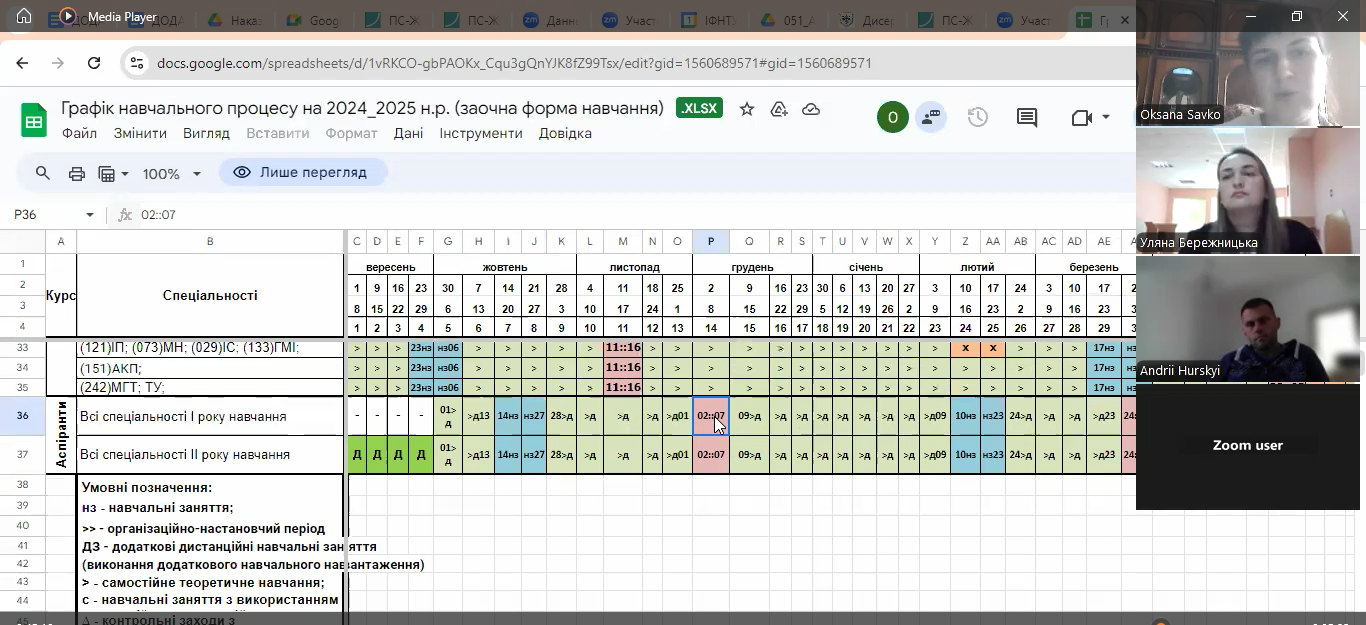The image size is (1366, 625).
Task: Open the comments panel icon
Action: pos(1027,117)
